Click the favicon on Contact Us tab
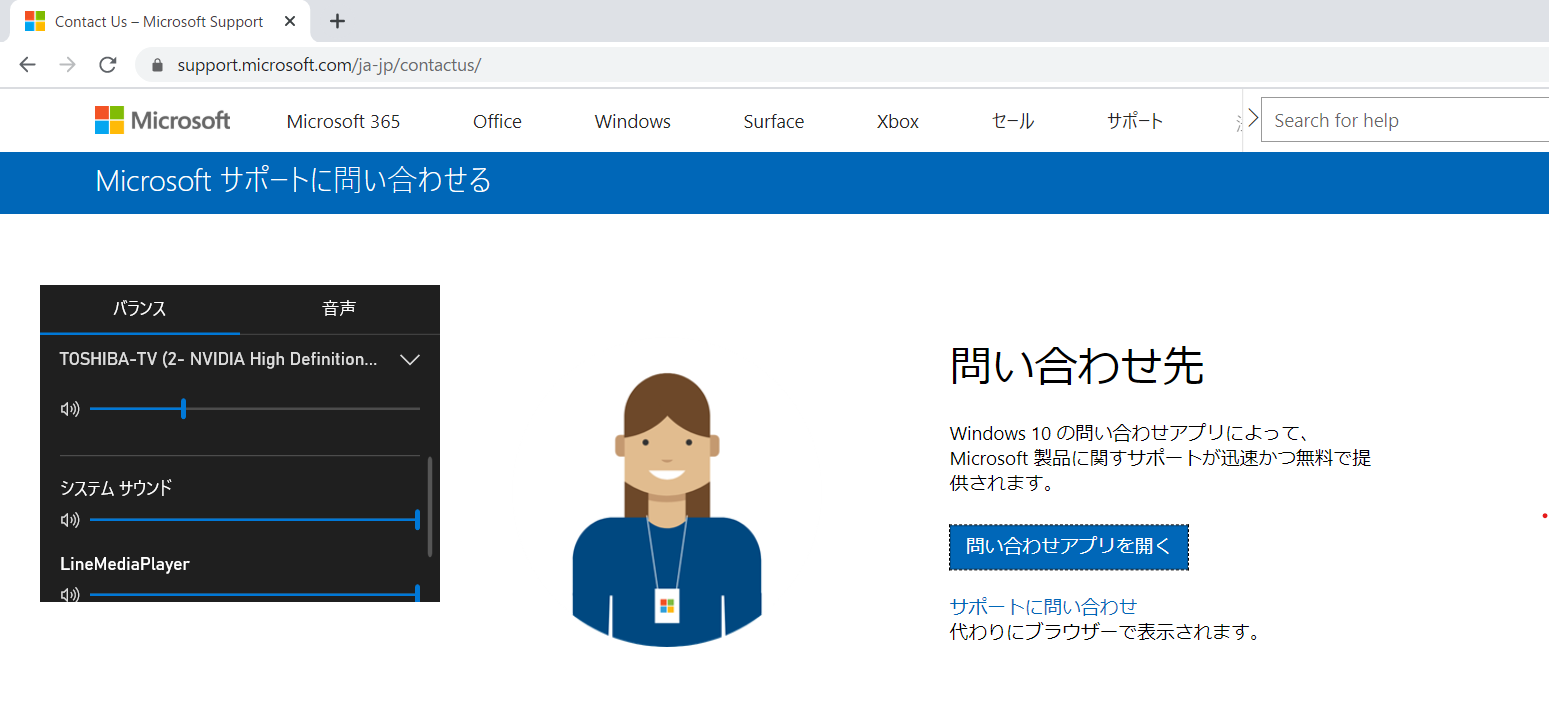Image resolution: width=1549 pixels, height=708 pixels. [35, 21]
